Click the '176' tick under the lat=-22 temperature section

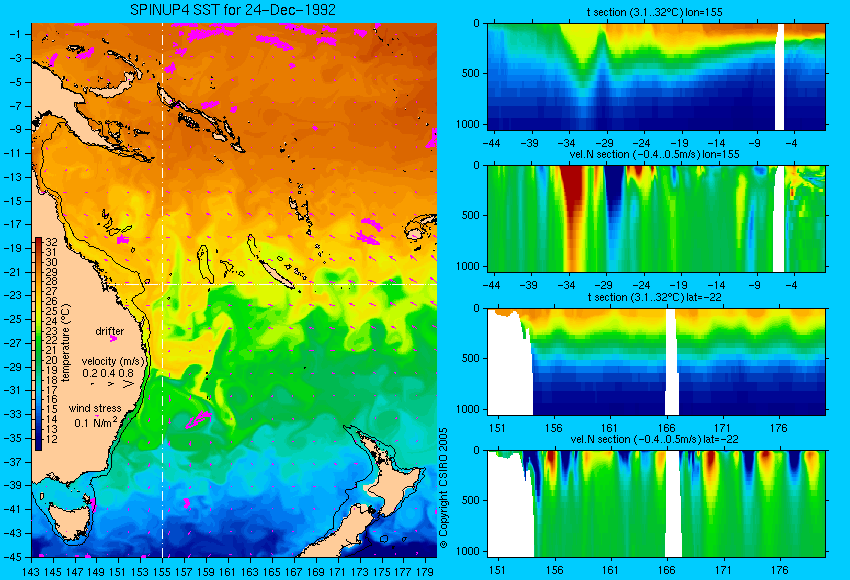pos(778,428)
